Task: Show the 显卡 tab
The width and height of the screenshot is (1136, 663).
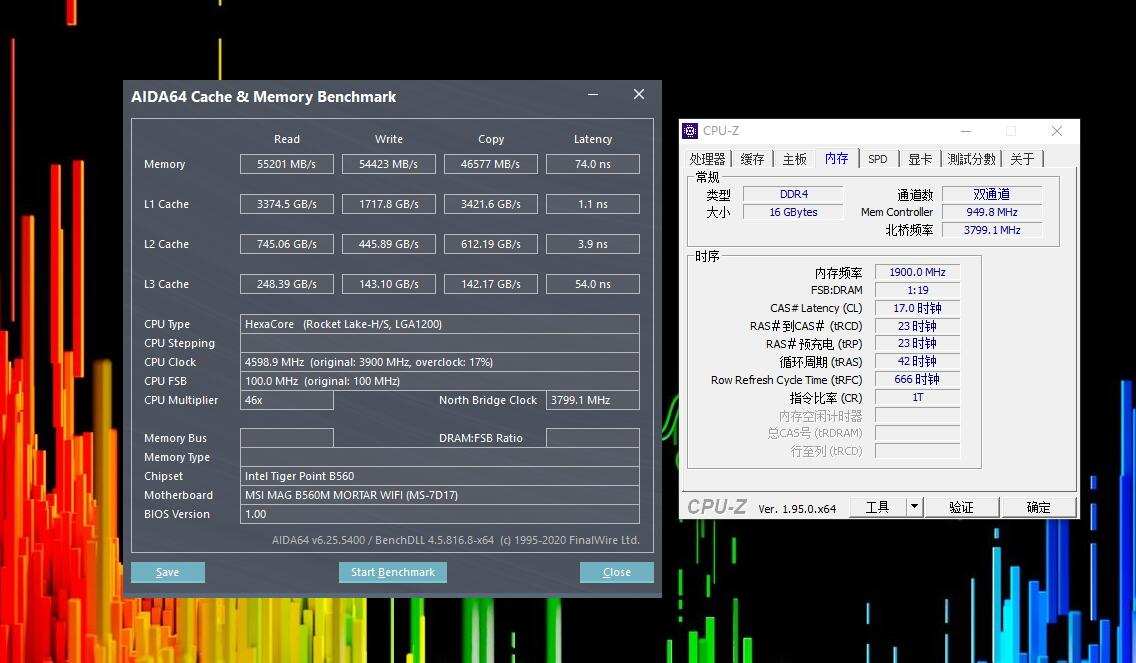Action: [x=920, y=159]
